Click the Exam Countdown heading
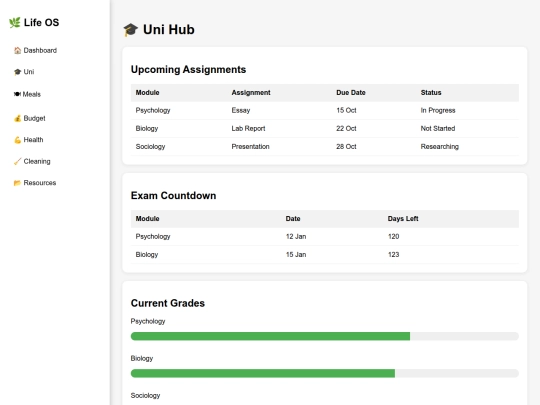540x405 pixels. (174, 196)
